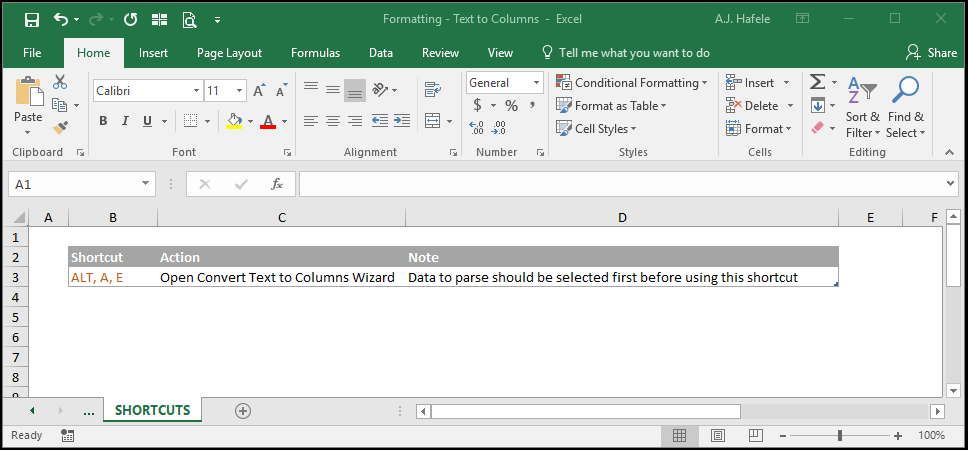The image size is (968, 450).
Task: Select the SHORTCUTS sheet tab
Action: click(152, 410)
